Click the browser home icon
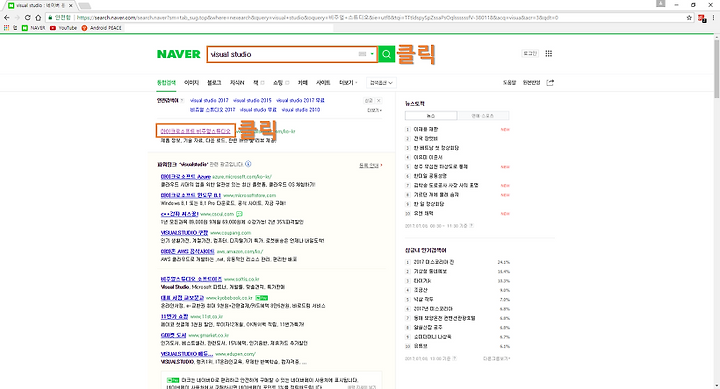 [x=38, y=17]
